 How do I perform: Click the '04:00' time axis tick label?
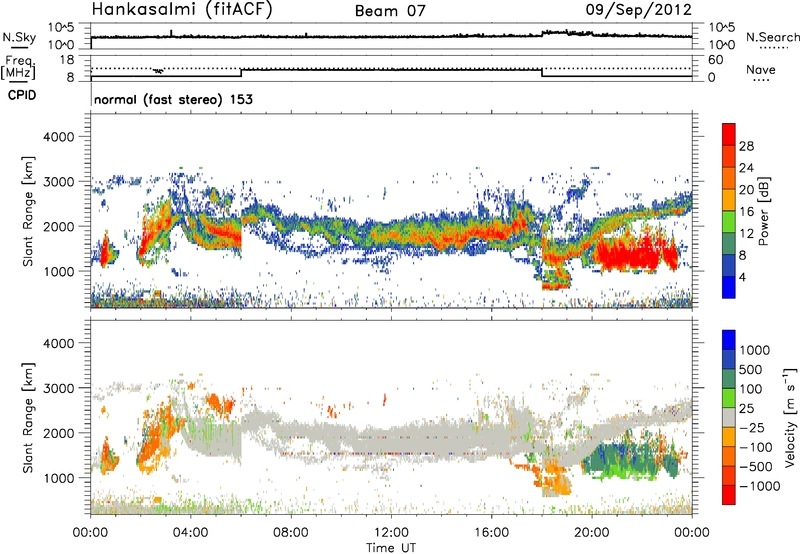(191, 533)
